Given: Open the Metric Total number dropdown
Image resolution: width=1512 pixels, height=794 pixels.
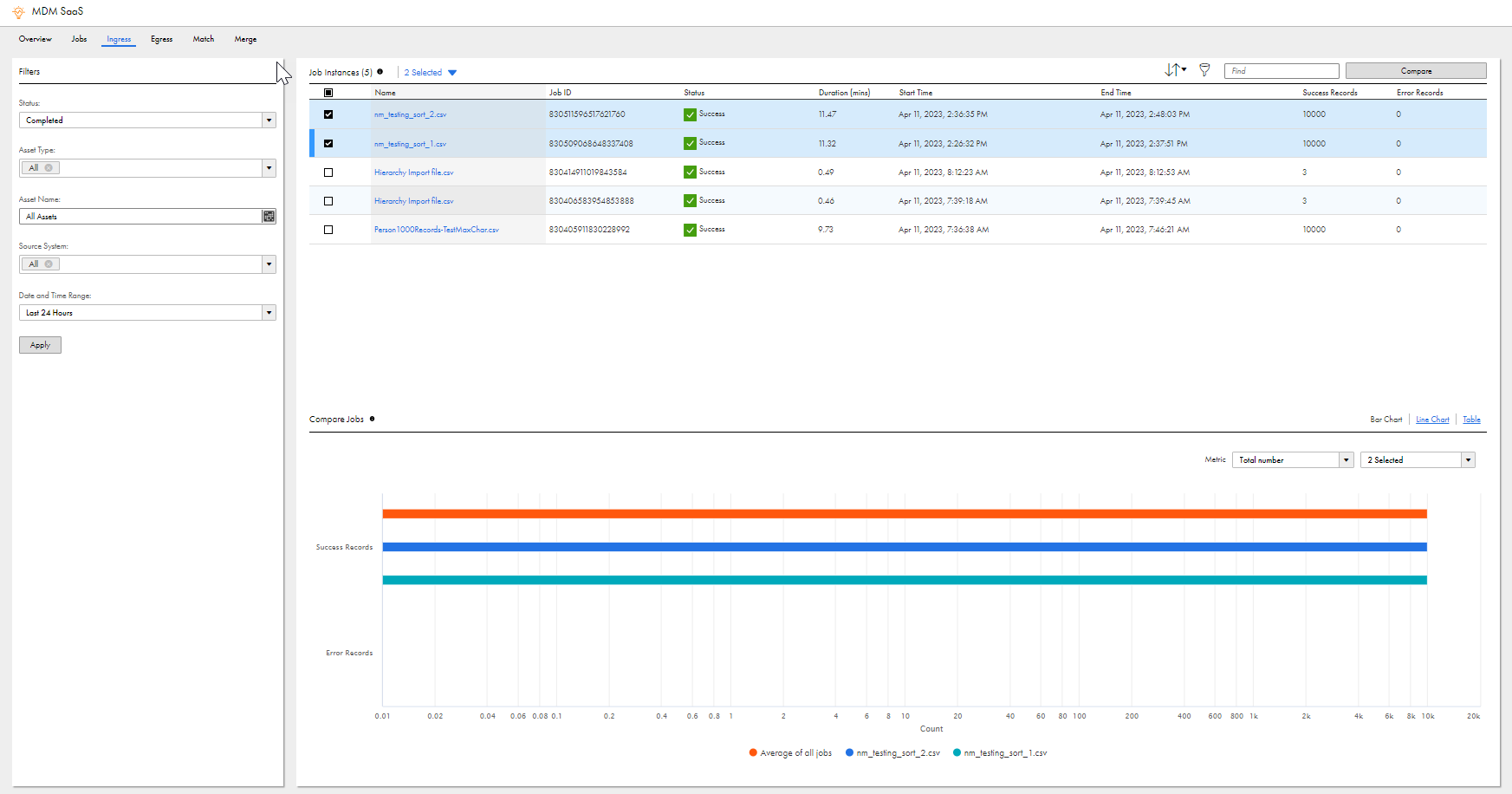Looking at the screenshot, I should (1293, 460).
